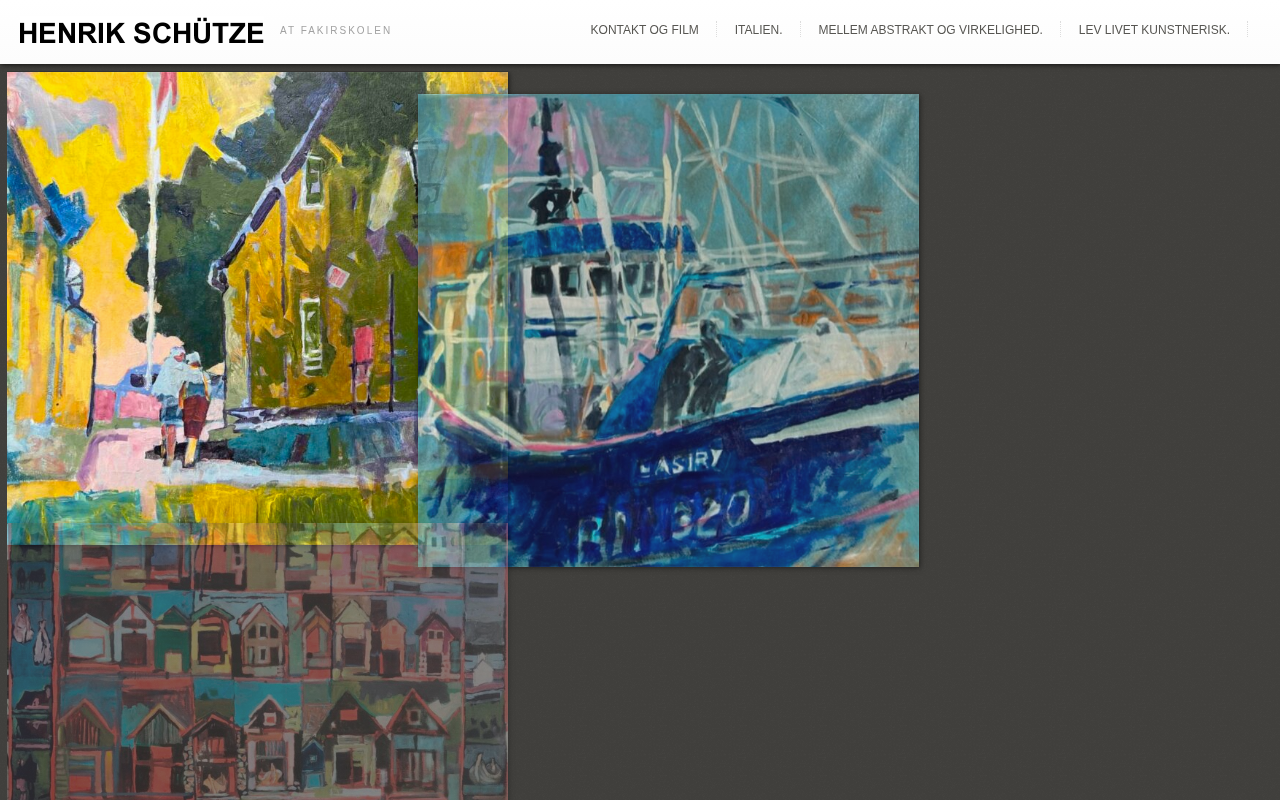The width and height of the screenshot is (1280, 800).
Task: Click the walking couple in the yellow painting
Action: point(185,400)
